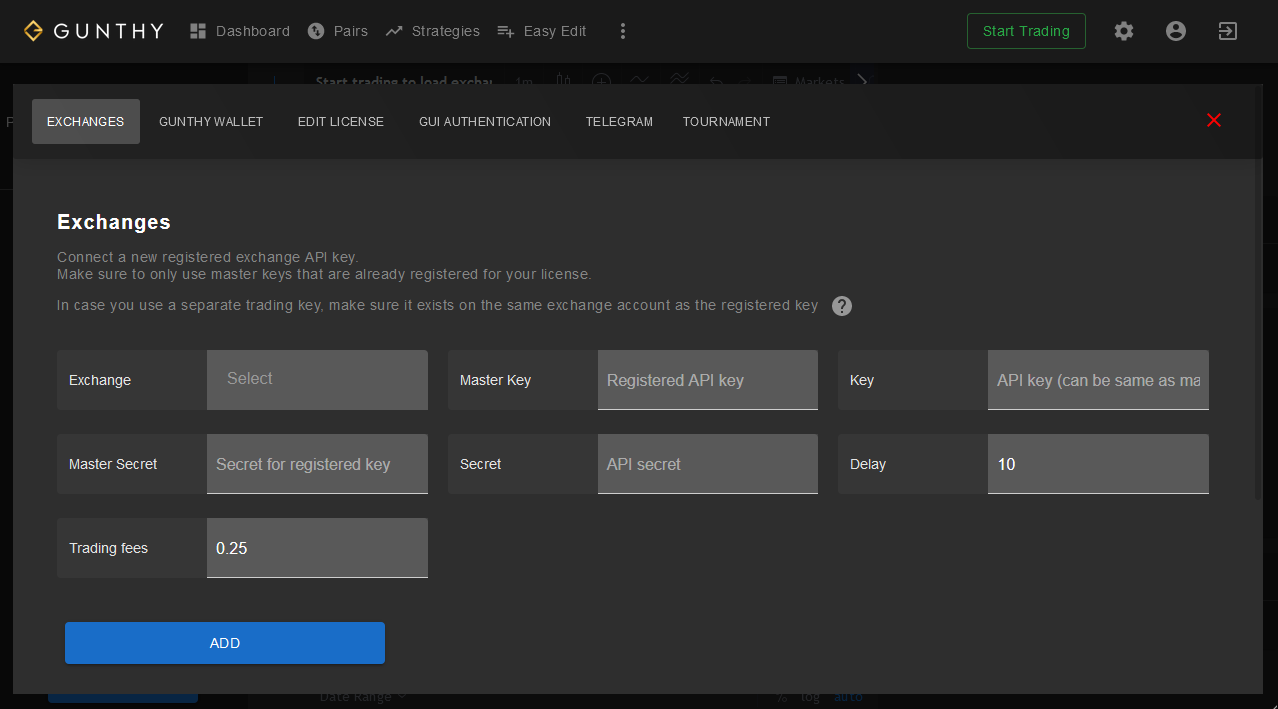
Task: Switch to the Gunthy Wallet tab
Action: (x=211, y=122)
